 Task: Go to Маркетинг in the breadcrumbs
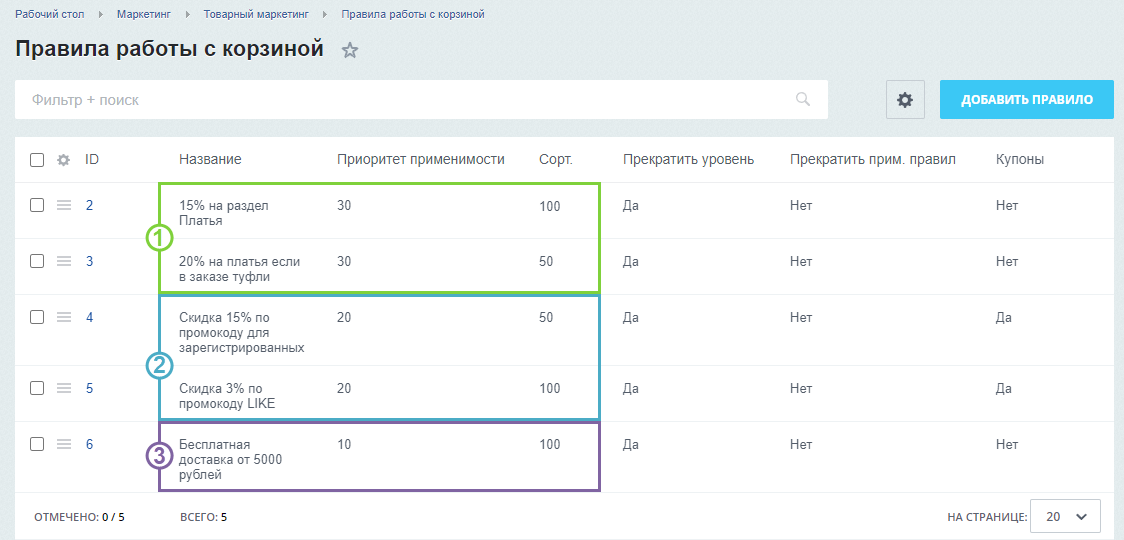144,15
